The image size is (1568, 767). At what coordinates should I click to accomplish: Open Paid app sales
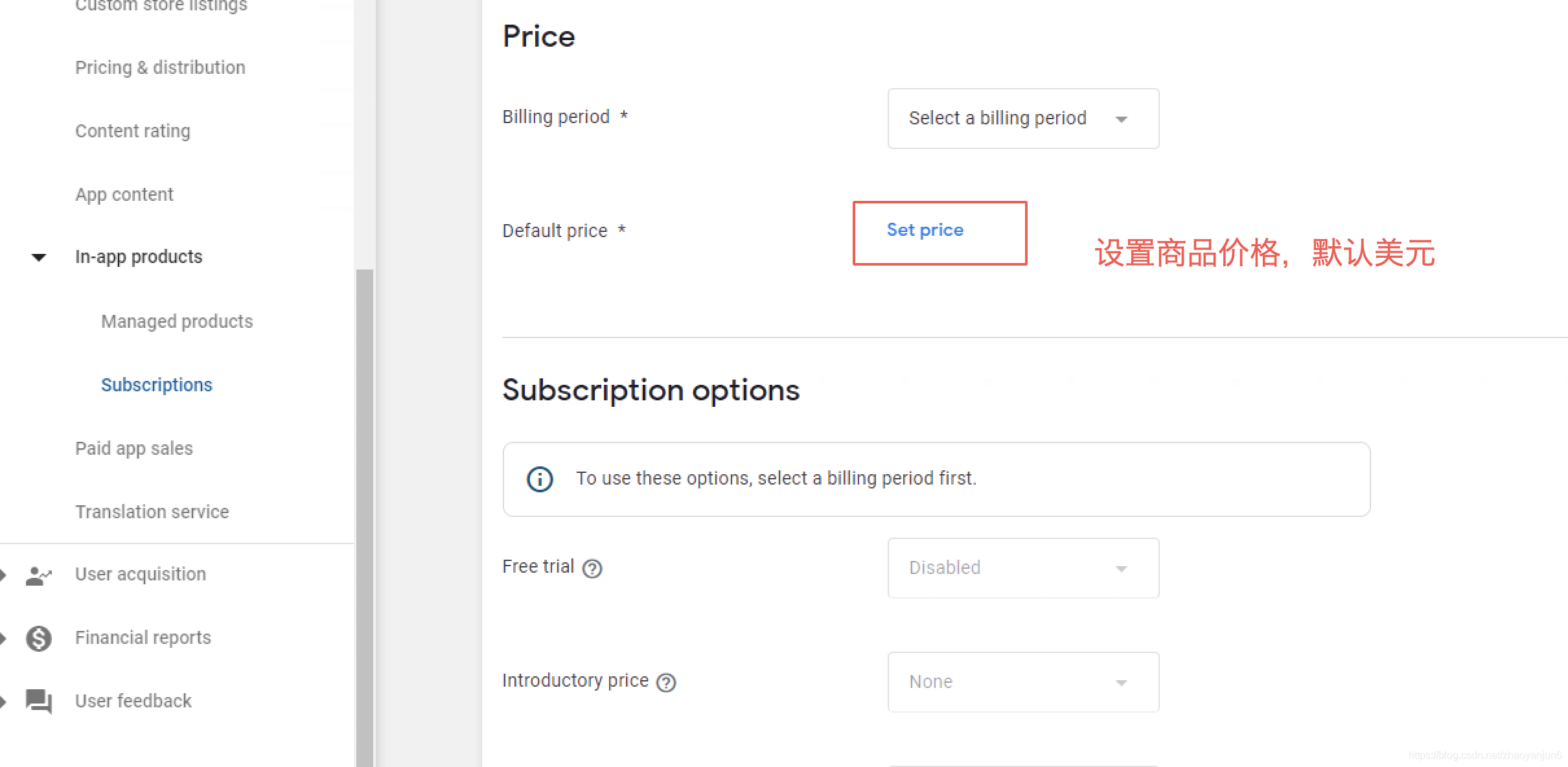pyautogui.click(x=134, y=448)
